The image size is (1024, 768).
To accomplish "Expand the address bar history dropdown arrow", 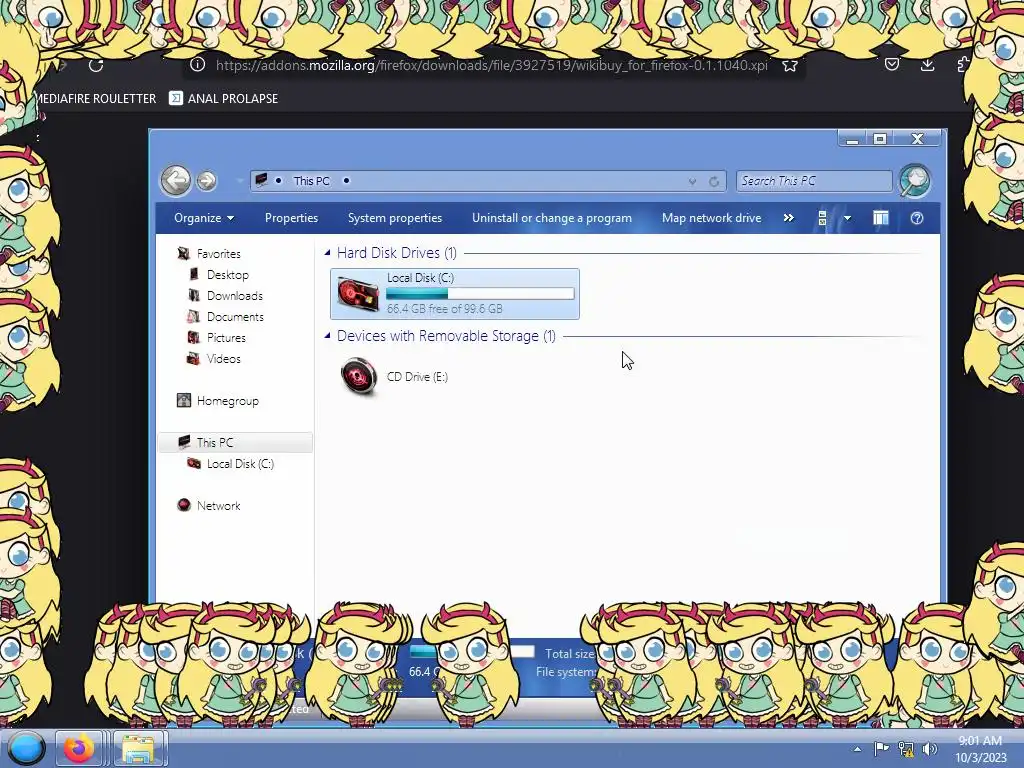I will tap(692, 182).
